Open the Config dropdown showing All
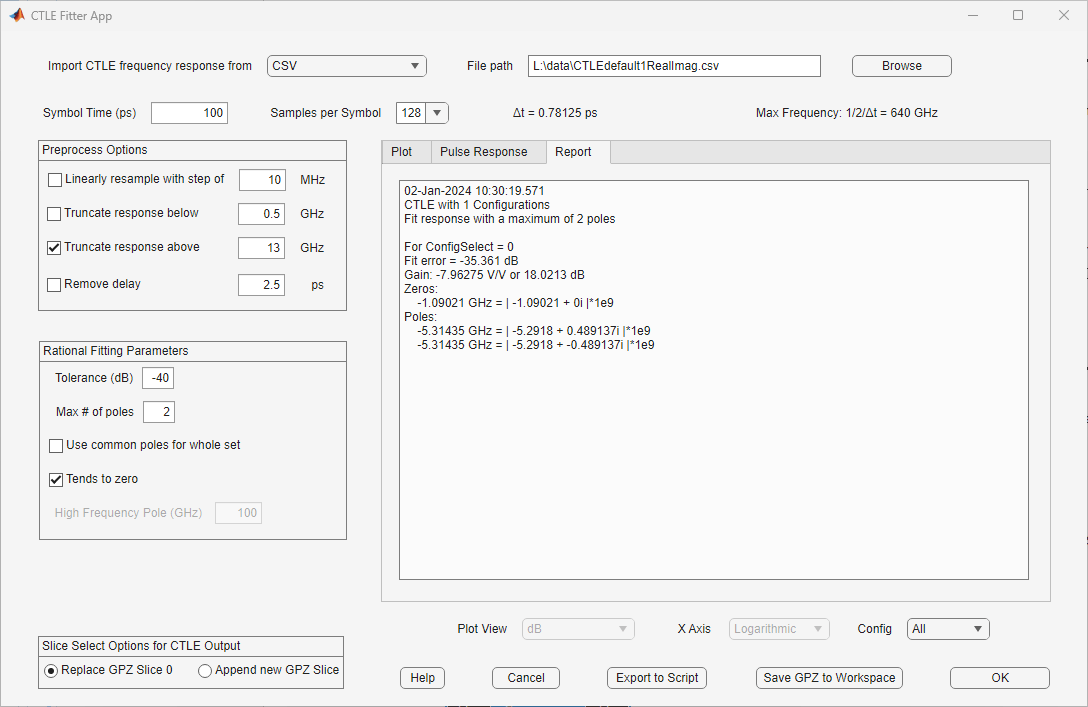 (947, 629)
